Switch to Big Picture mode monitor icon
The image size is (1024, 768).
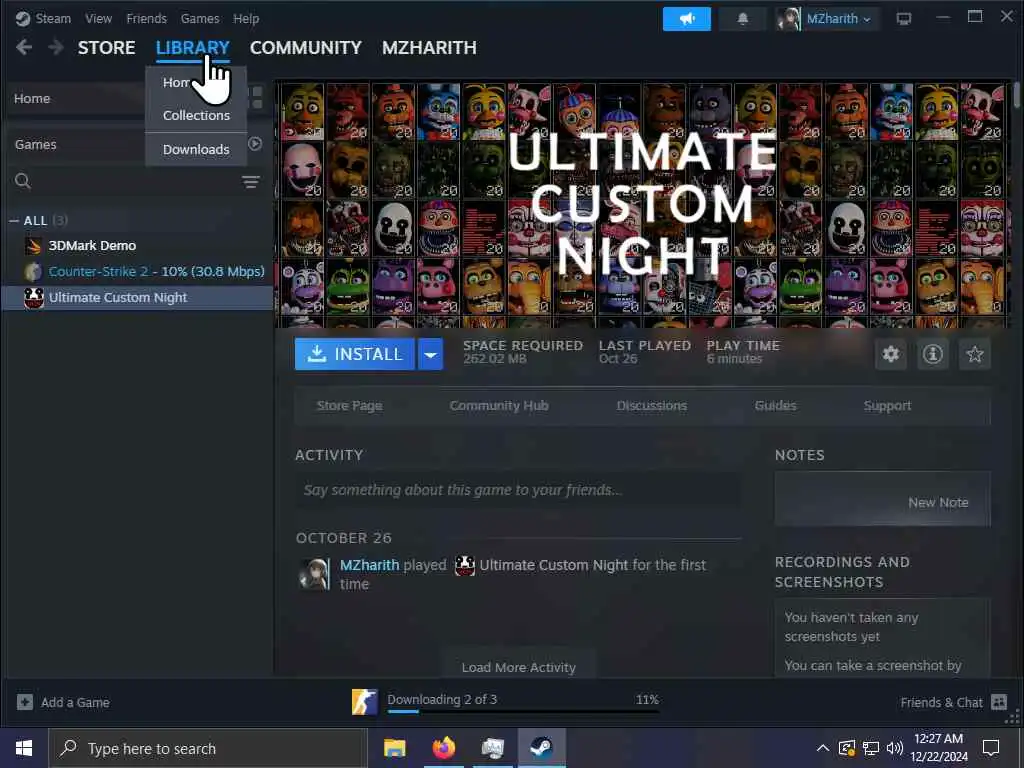904,19
